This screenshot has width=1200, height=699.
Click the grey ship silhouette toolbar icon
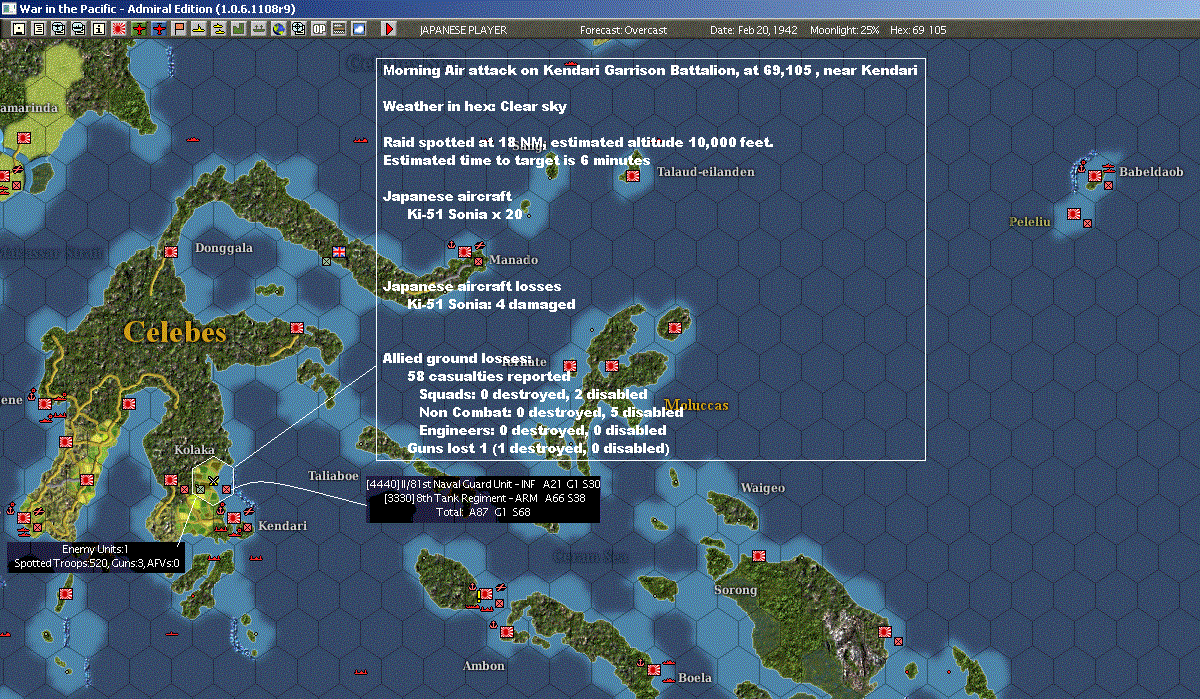click(x=258, y=29)
